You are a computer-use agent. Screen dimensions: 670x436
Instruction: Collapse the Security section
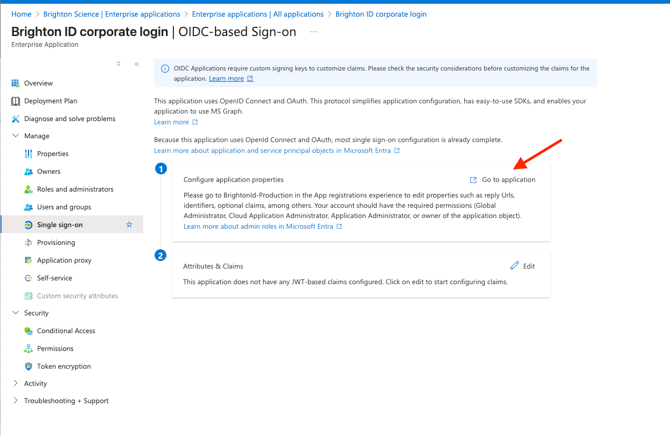coord(15,313)
